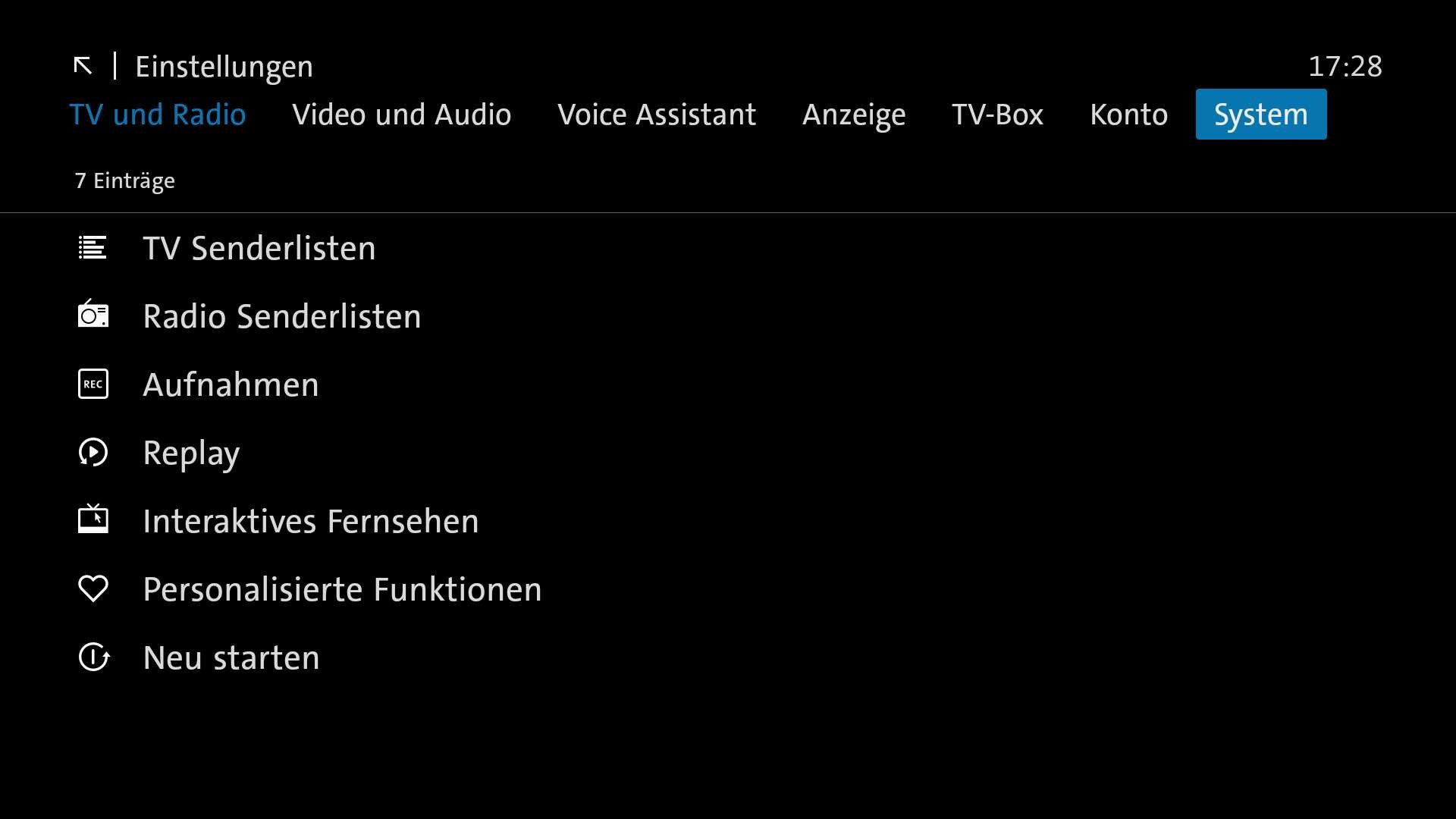Choose the Personalisierte Funktionen entry
This screenshot has width=1456, height=819.
tap(342, 589)
